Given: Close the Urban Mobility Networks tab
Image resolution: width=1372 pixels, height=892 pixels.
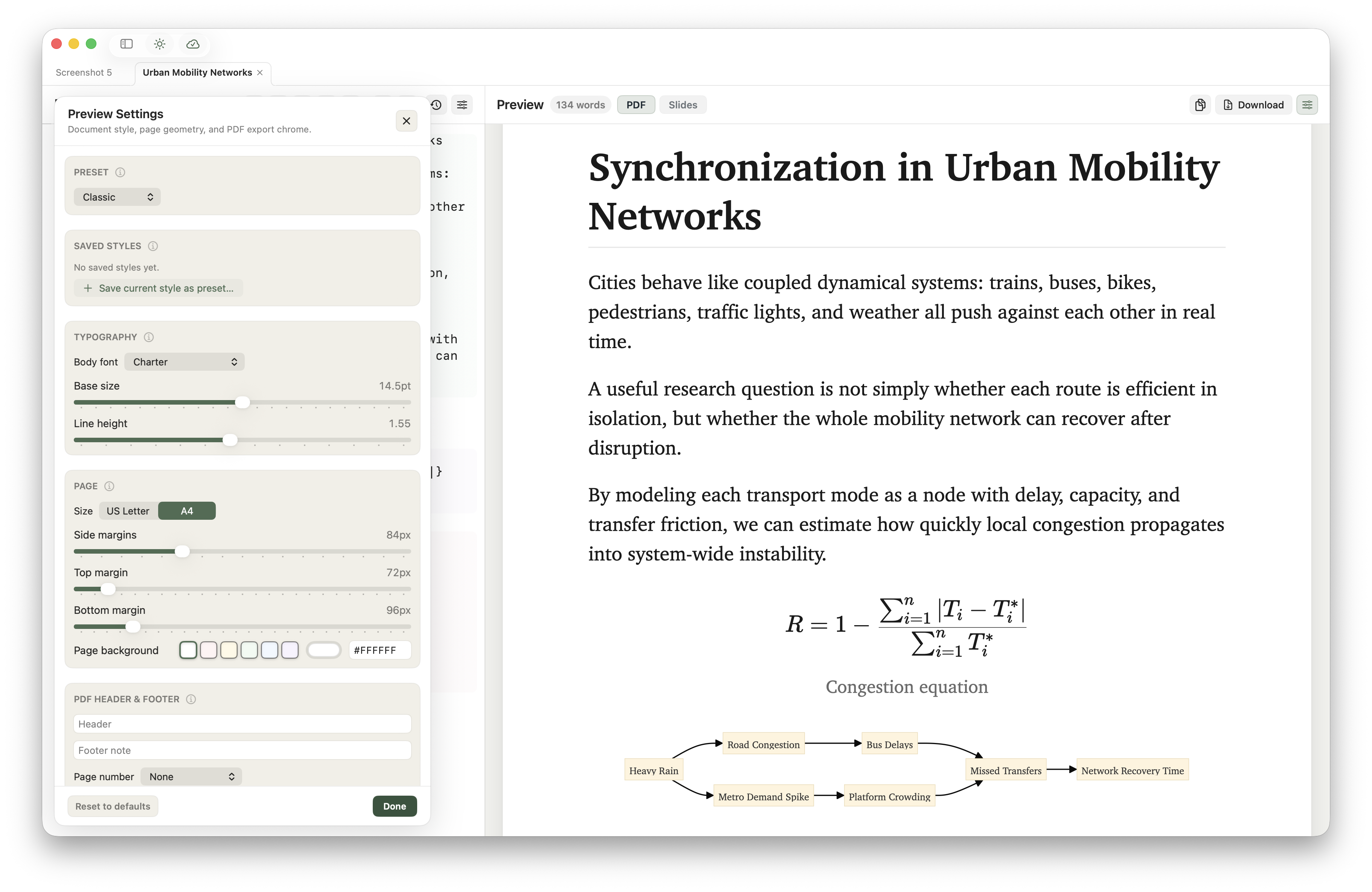Looking at the screenshot, I should pos(260,73).
